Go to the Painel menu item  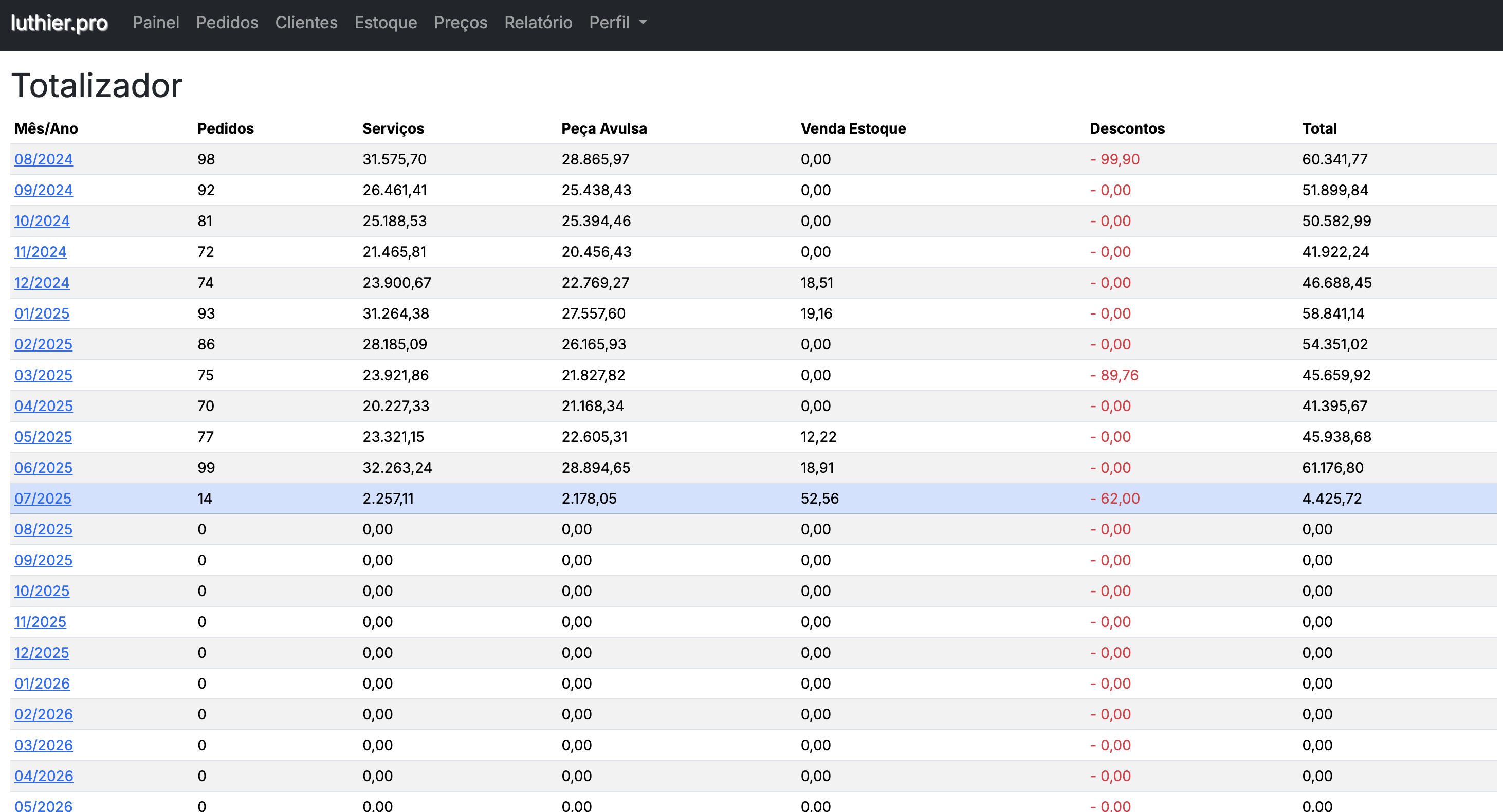tap(156, 23)
